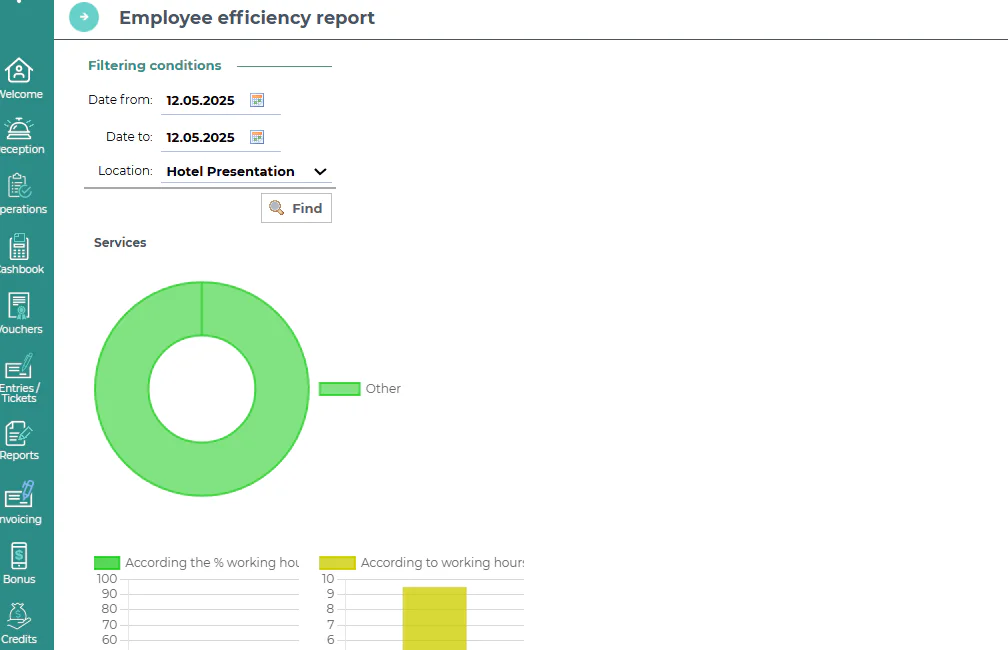Open the Credits money bag icon
1008x650 pixels.
(19, 616)
